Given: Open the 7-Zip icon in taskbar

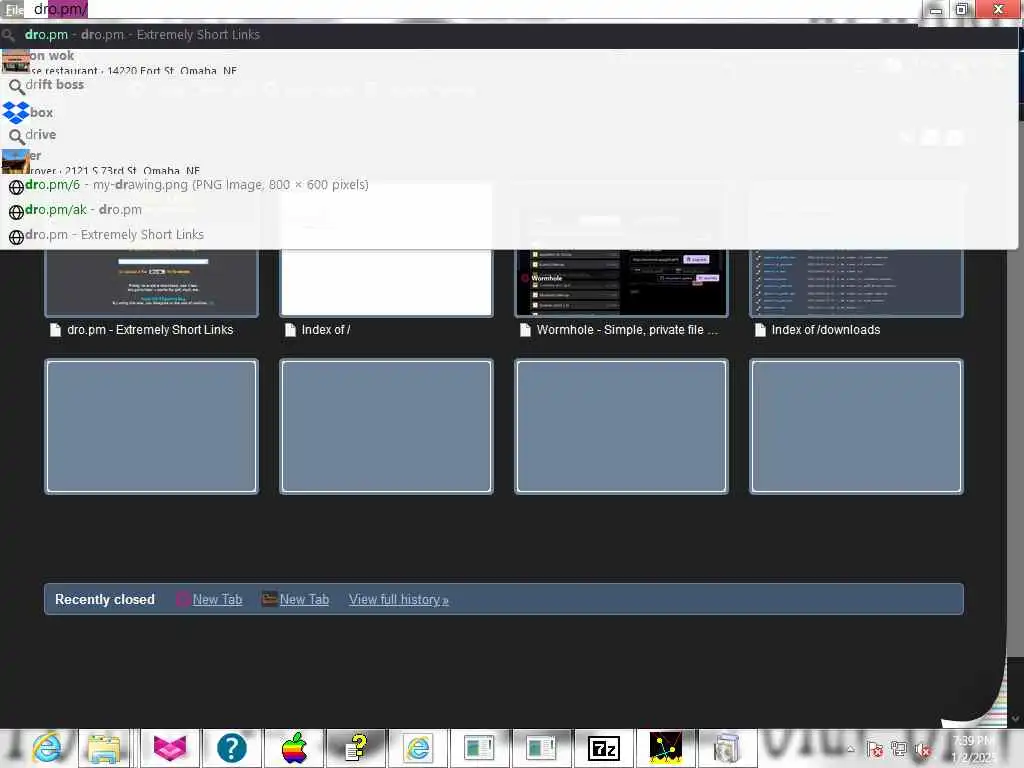Looking at the screenshot, I should [603, 748].
